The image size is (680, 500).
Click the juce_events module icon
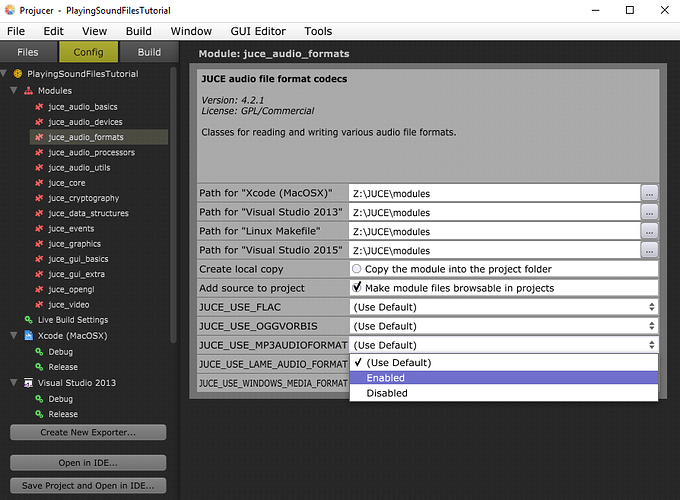click(x=39, y=228)
